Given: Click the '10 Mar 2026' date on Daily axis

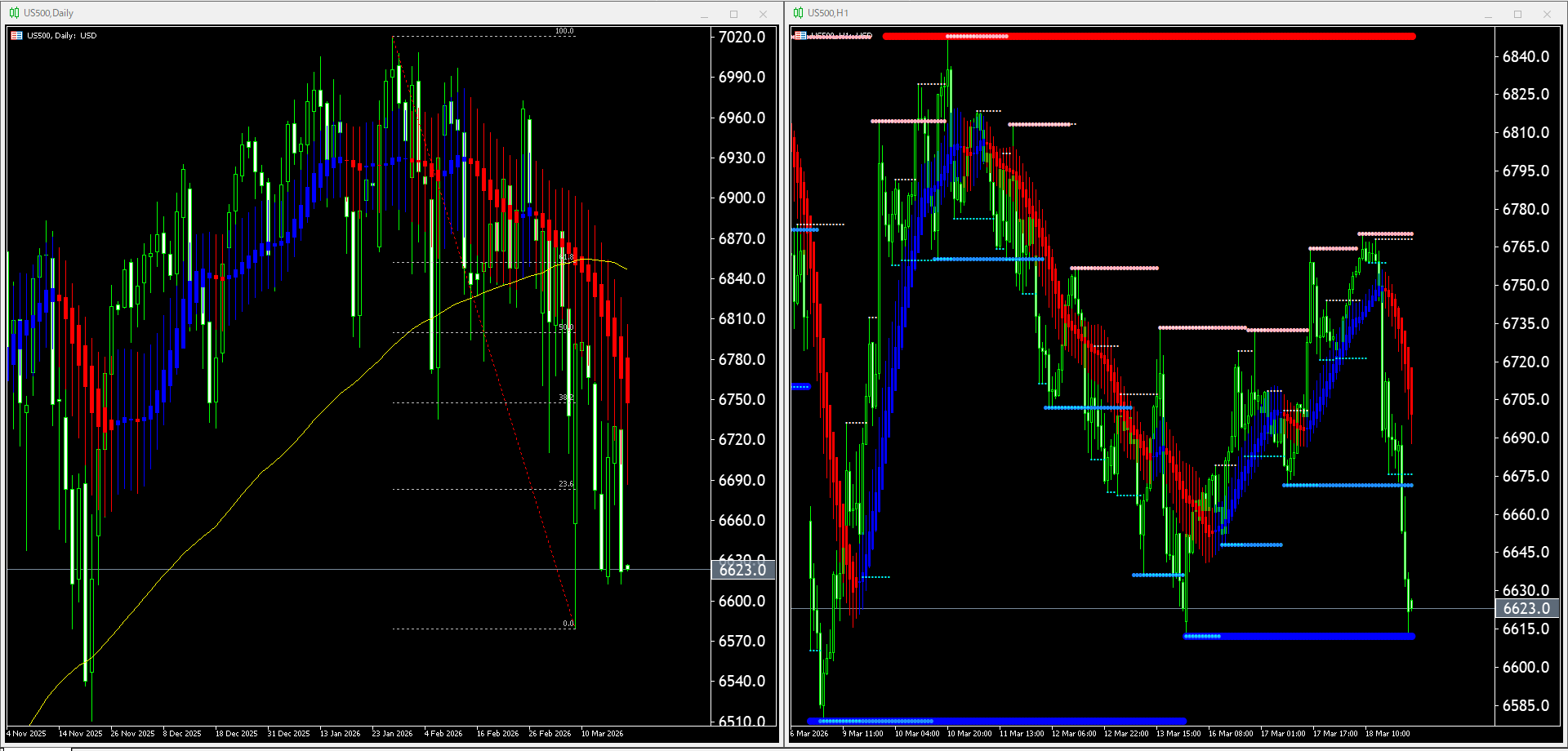Looking at the screenshot, I should 603,733.
